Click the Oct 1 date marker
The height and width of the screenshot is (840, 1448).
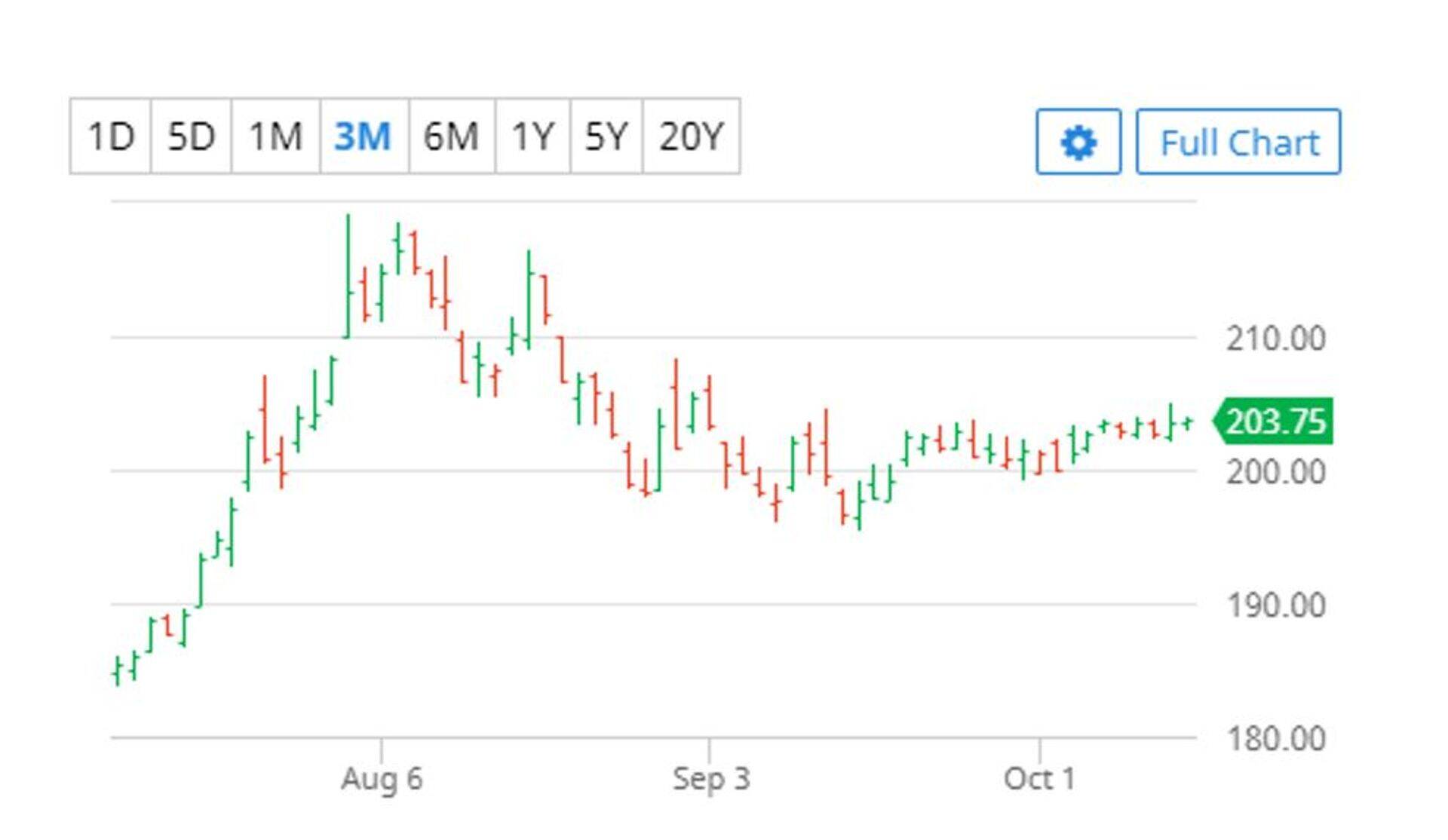tap(1039, 778)
